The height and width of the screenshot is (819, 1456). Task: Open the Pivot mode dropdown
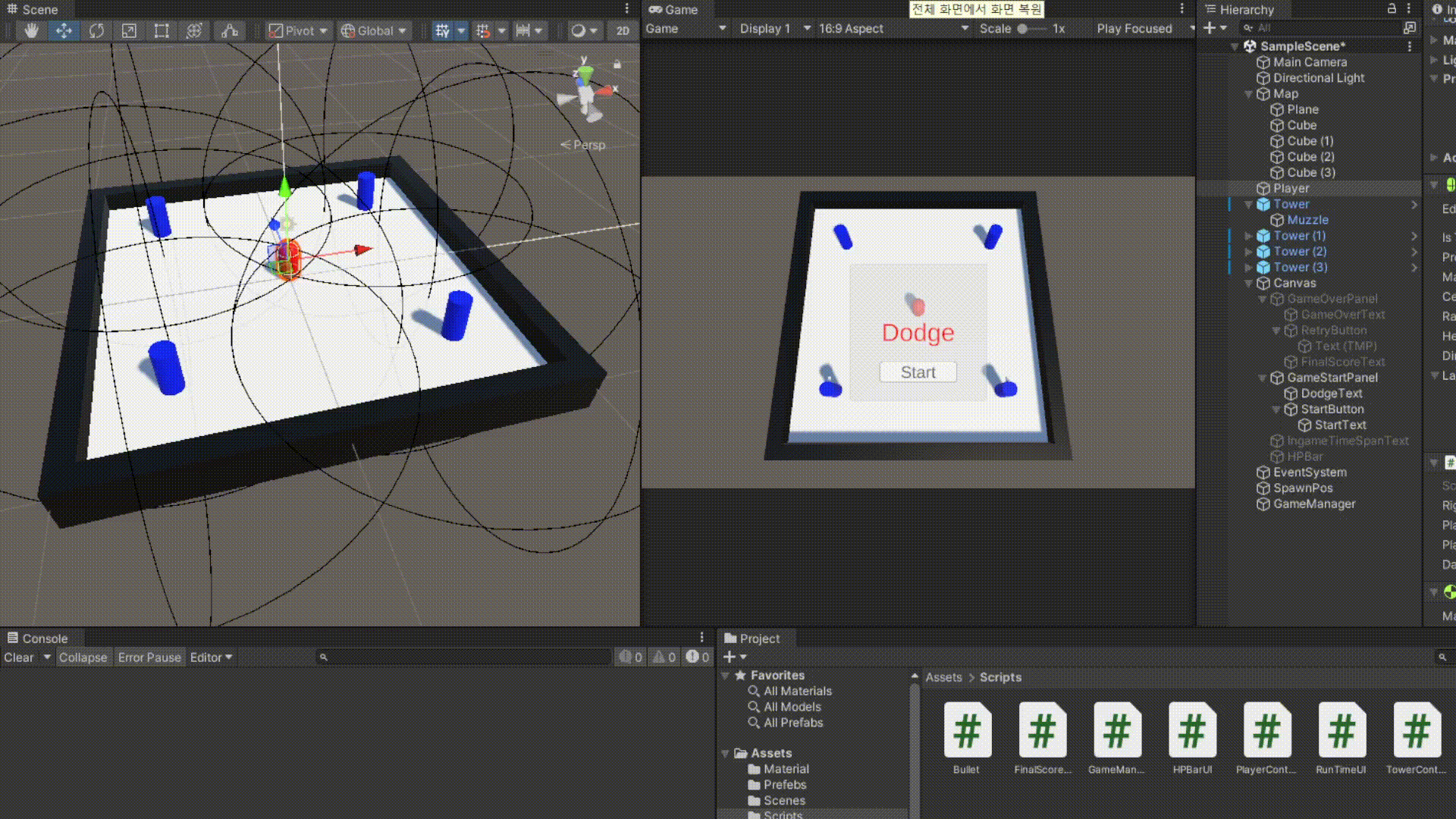coord(299,30)
